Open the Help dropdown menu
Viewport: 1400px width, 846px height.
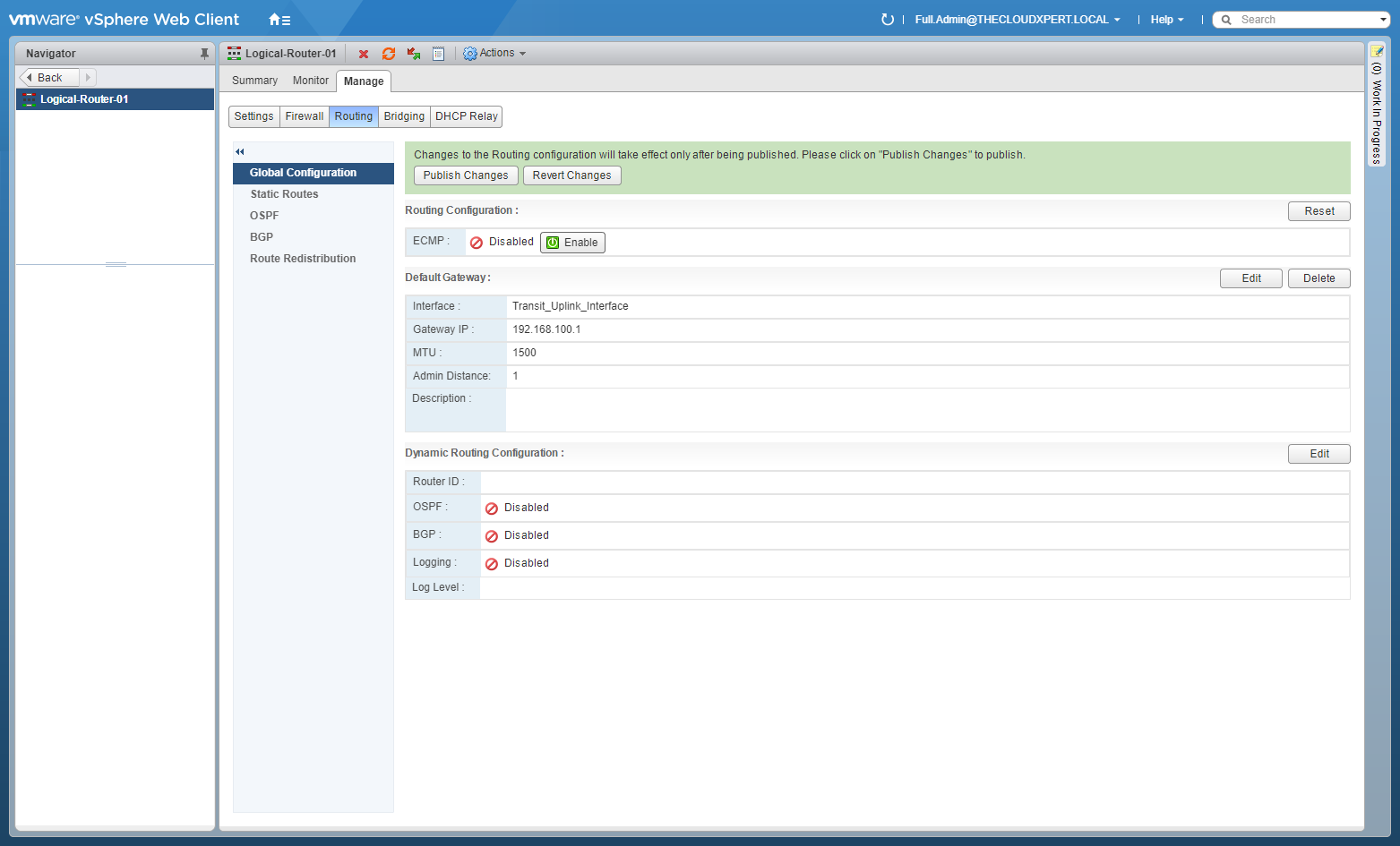pos(1166,20)
